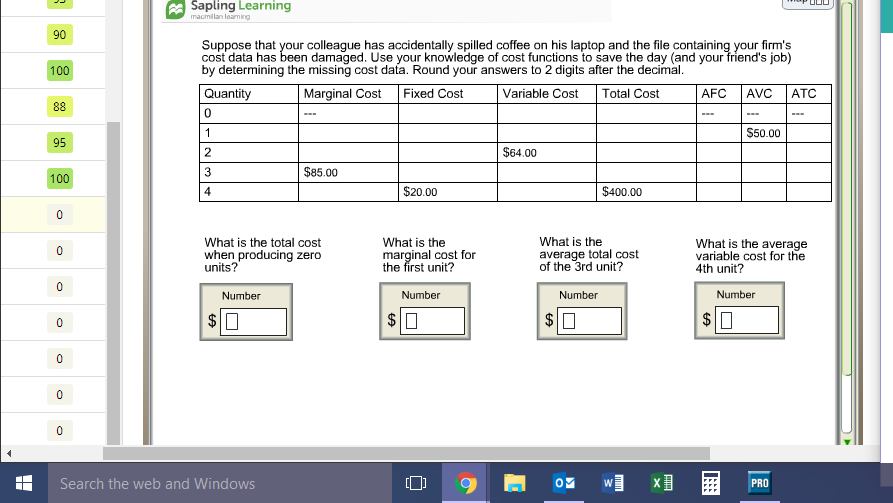Open the Calculator app from the taskbar
Viewport: 893px width, 503px height.
[x=711, y=483]
